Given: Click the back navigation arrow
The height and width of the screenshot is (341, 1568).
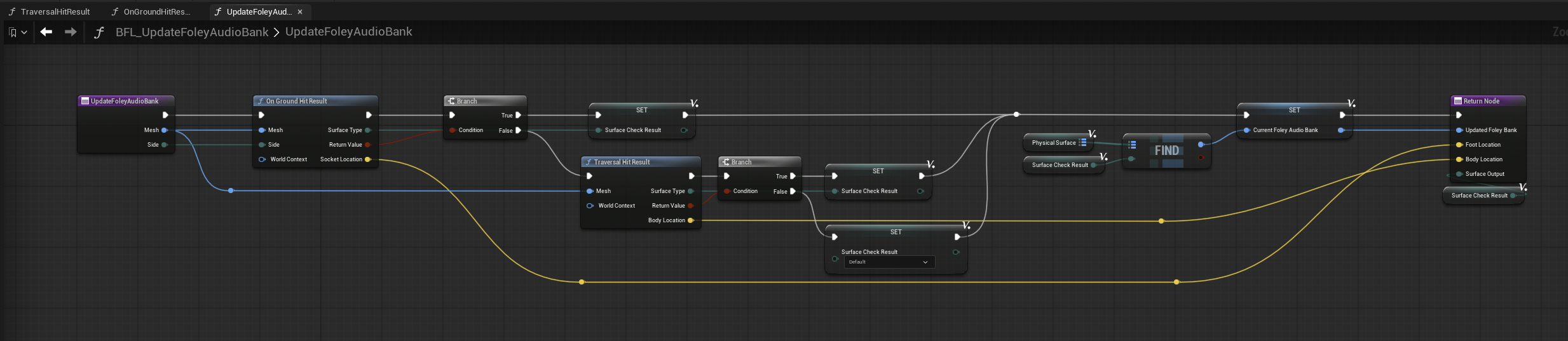Looking at the screenshot, I should 46,32.
